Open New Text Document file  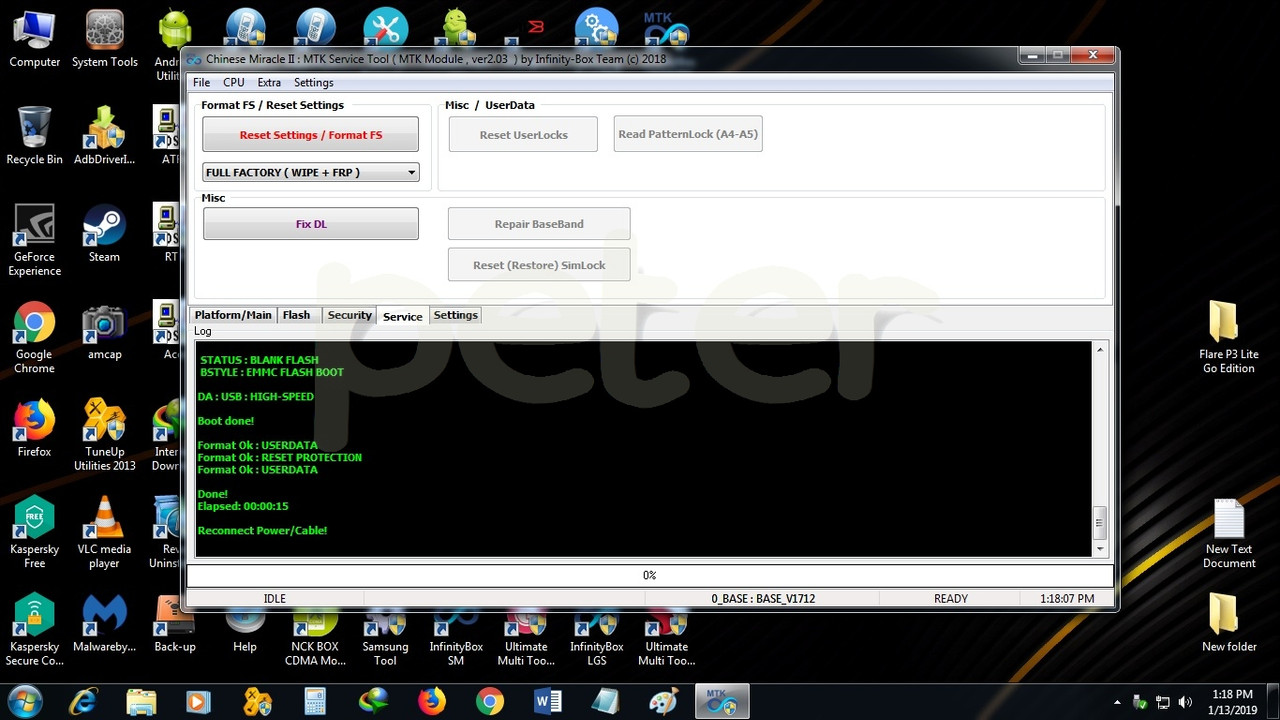[1229, 533]
